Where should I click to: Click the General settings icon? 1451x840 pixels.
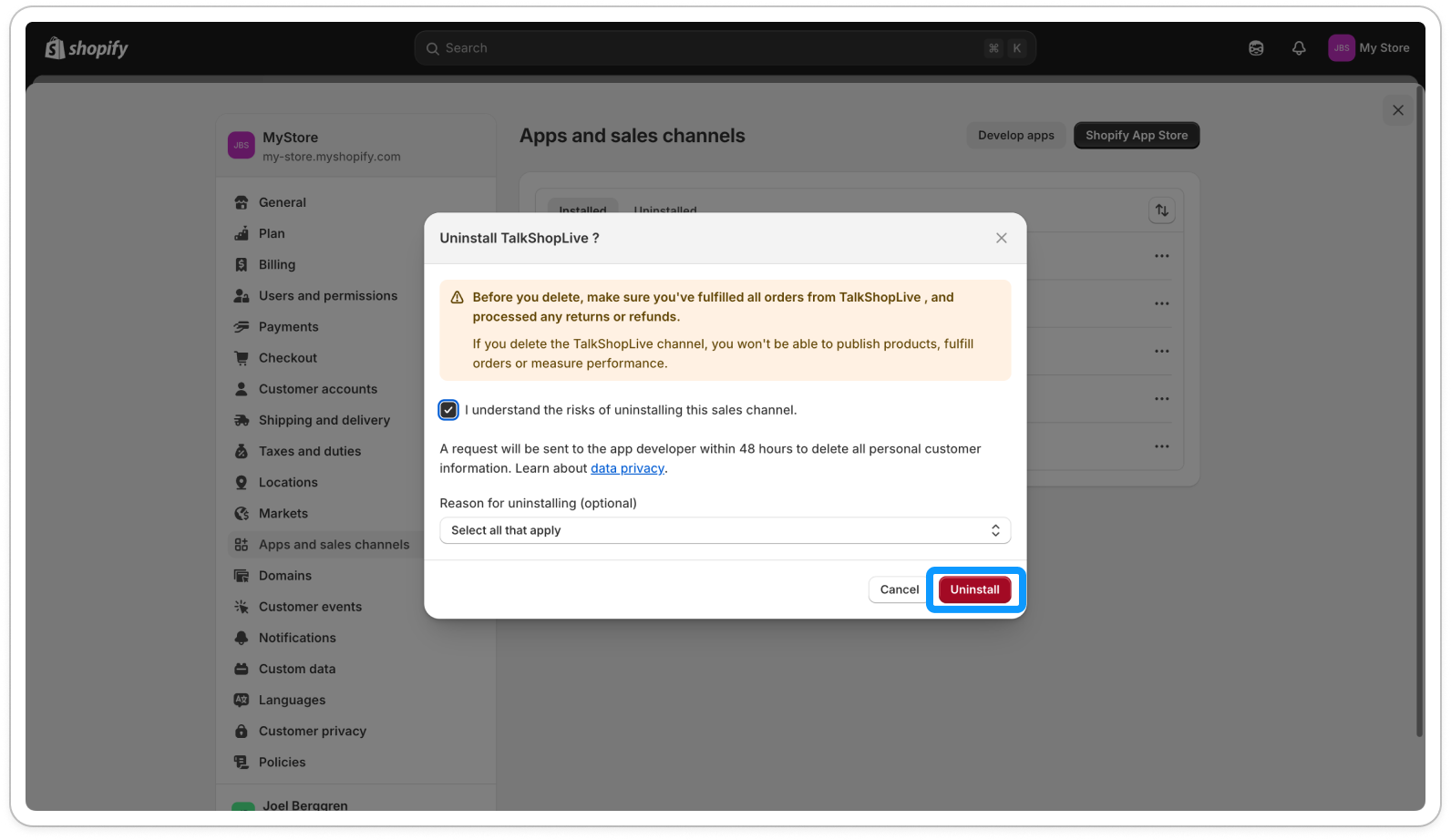pos(242,202)
